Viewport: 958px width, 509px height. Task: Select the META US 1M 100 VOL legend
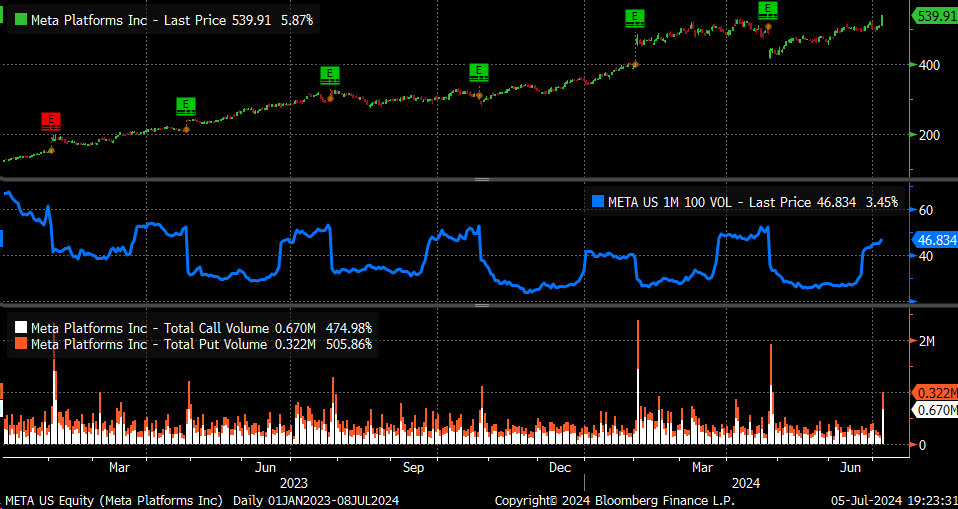click(x=745, y=202)
